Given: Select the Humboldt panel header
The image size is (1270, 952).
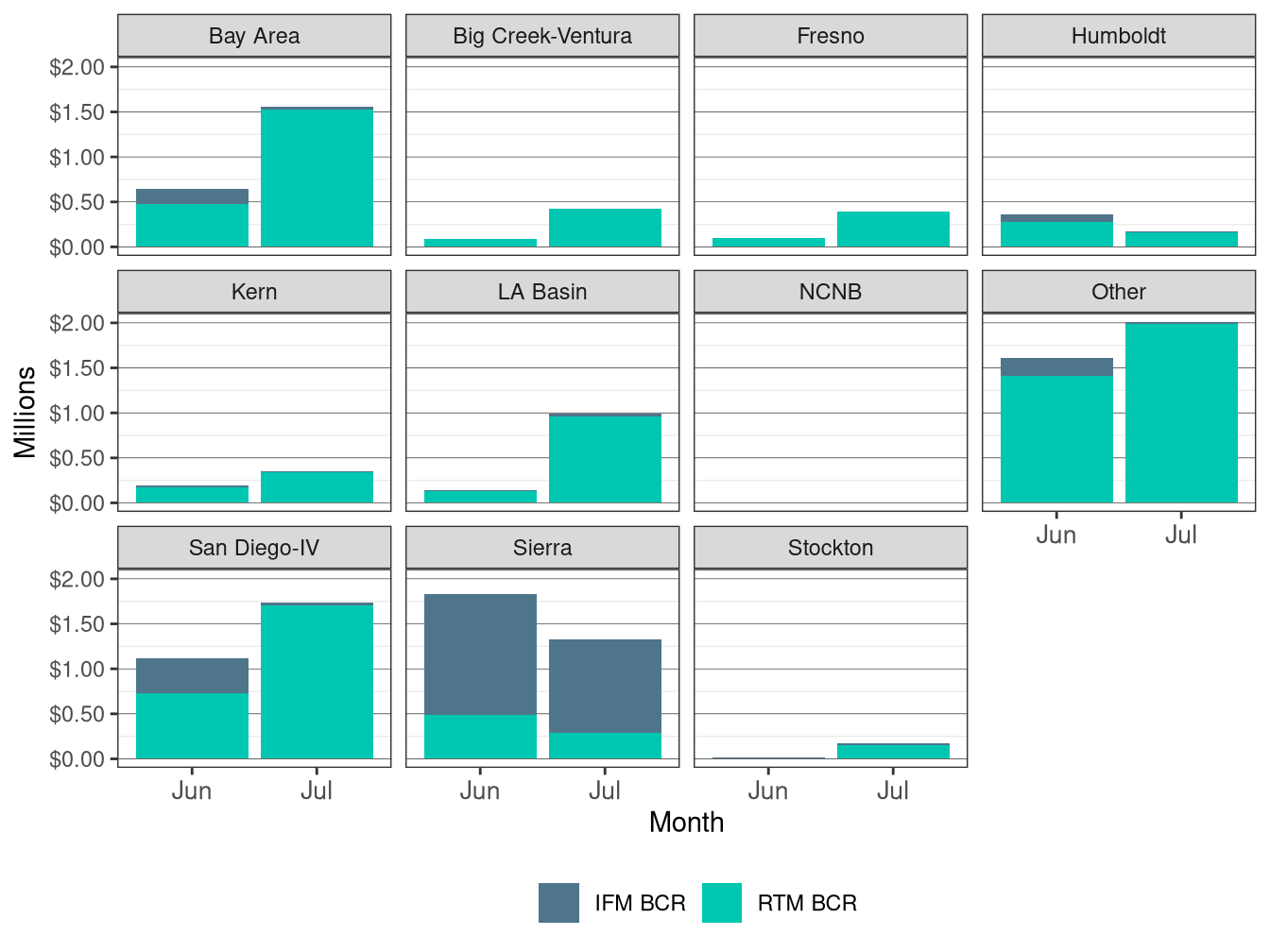Looking at the screenshot, I should [1119, 36].
